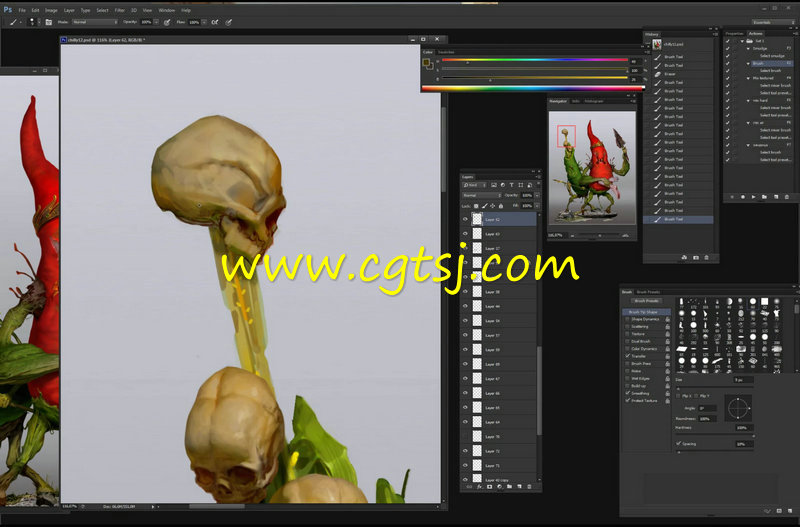Image resolution: width=800 pixels, height=527 pixels.
Task: Click the Navigator zoom slider
Action: (599, 236)
